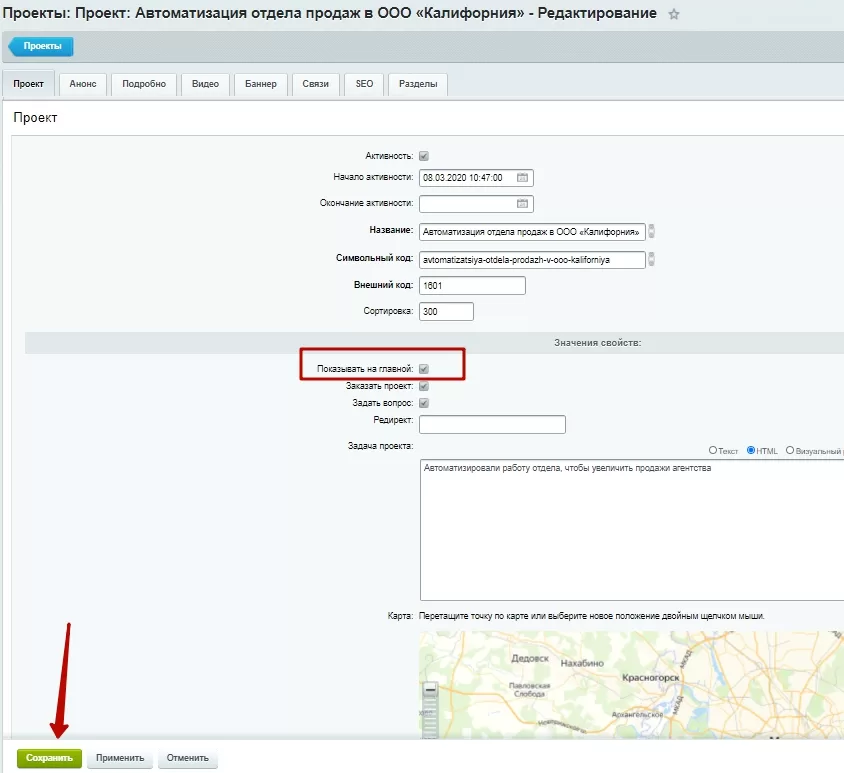
Task: Click into the Редирект input field
Action: coord(492,424)
